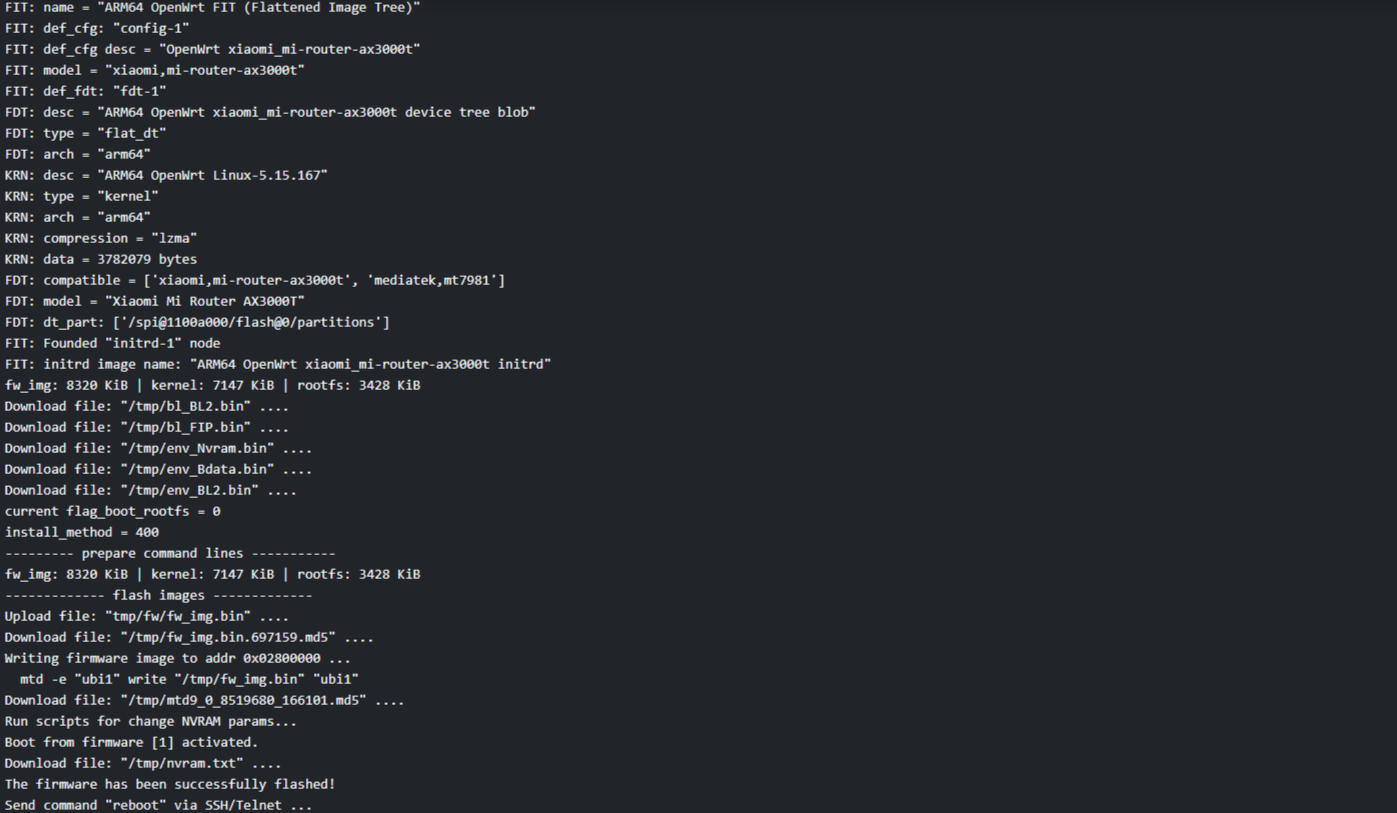Image resolution: width=1397 pixels, height=813 pixels.
Task: Click the Founded "initrd-1" node line
Action: click(112, 343)
